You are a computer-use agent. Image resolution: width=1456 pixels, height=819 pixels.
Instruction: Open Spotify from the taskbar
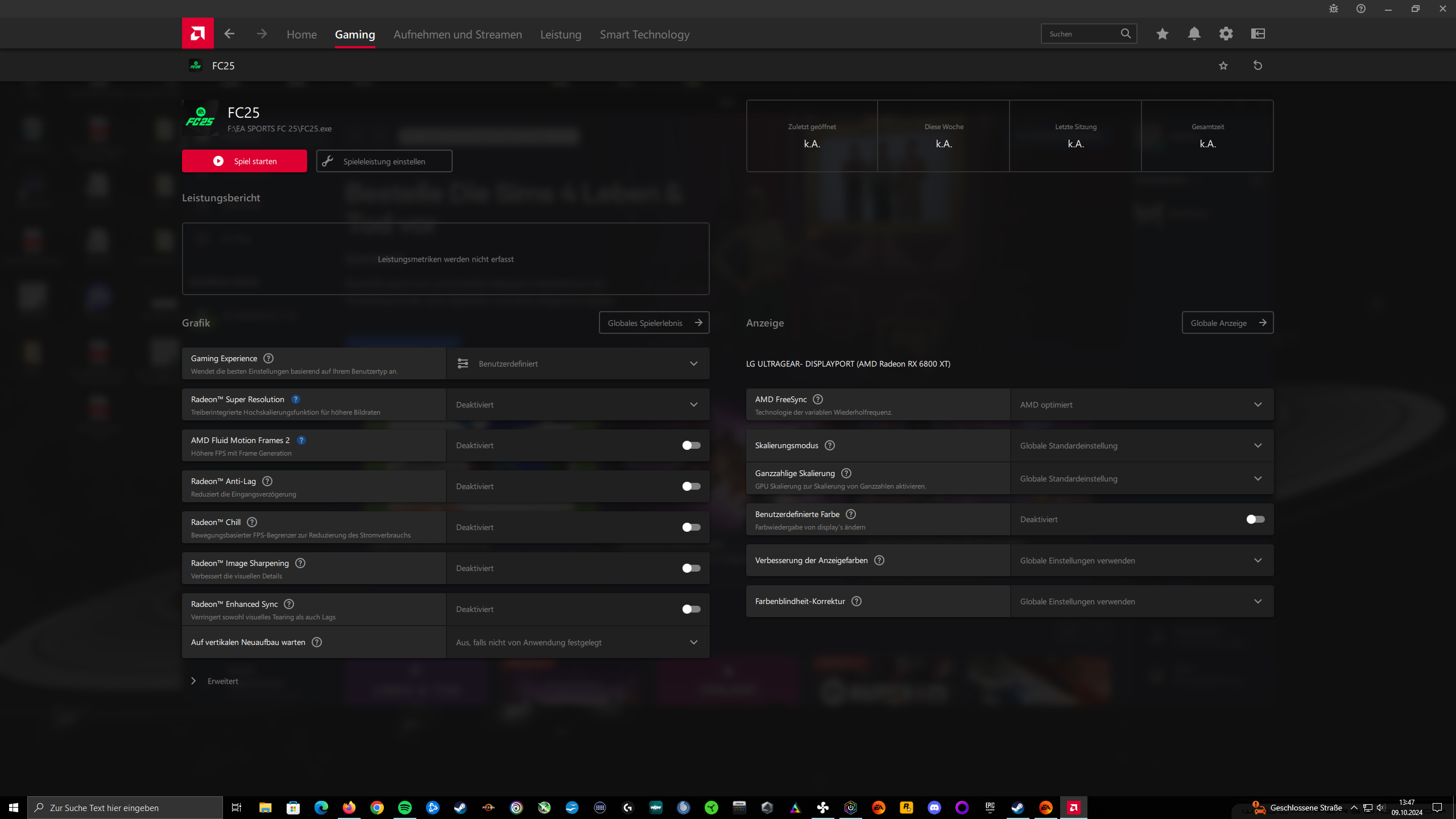(x=405, y=808)
